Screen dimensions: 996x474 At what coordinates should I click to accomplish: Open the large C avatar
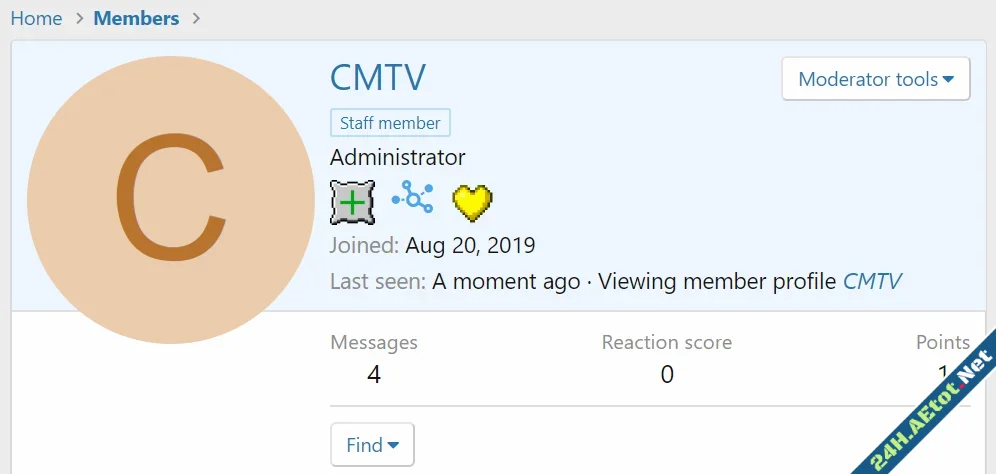(x=170, y=200)
